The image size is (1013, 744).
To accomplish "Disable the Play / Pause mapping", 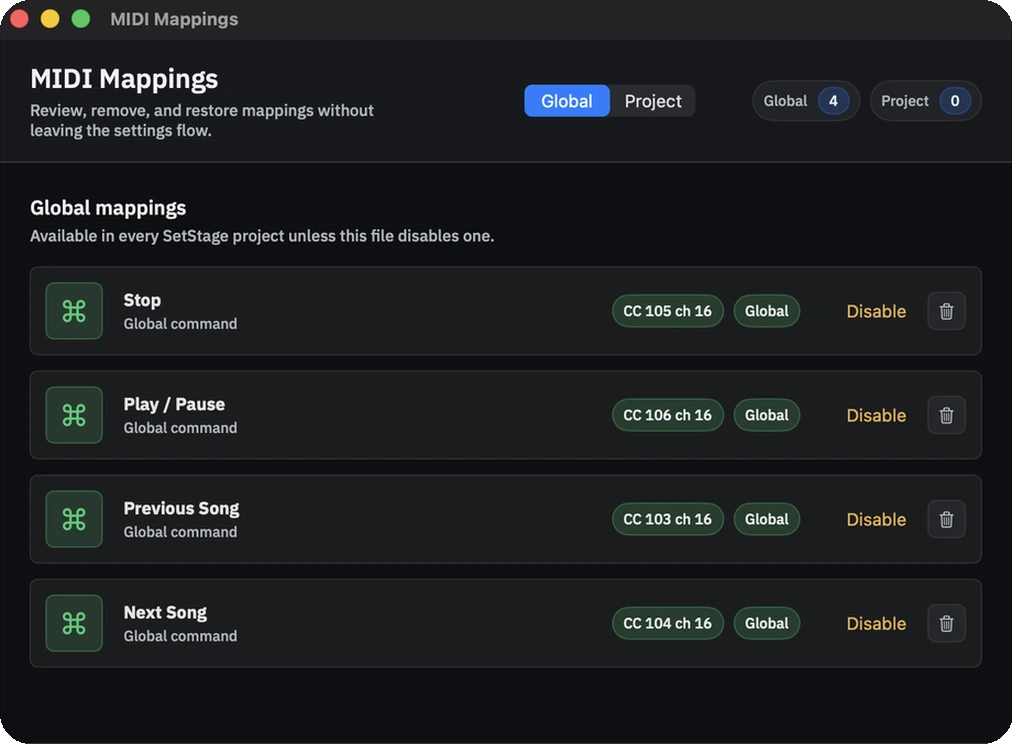I will click(876, 415).
